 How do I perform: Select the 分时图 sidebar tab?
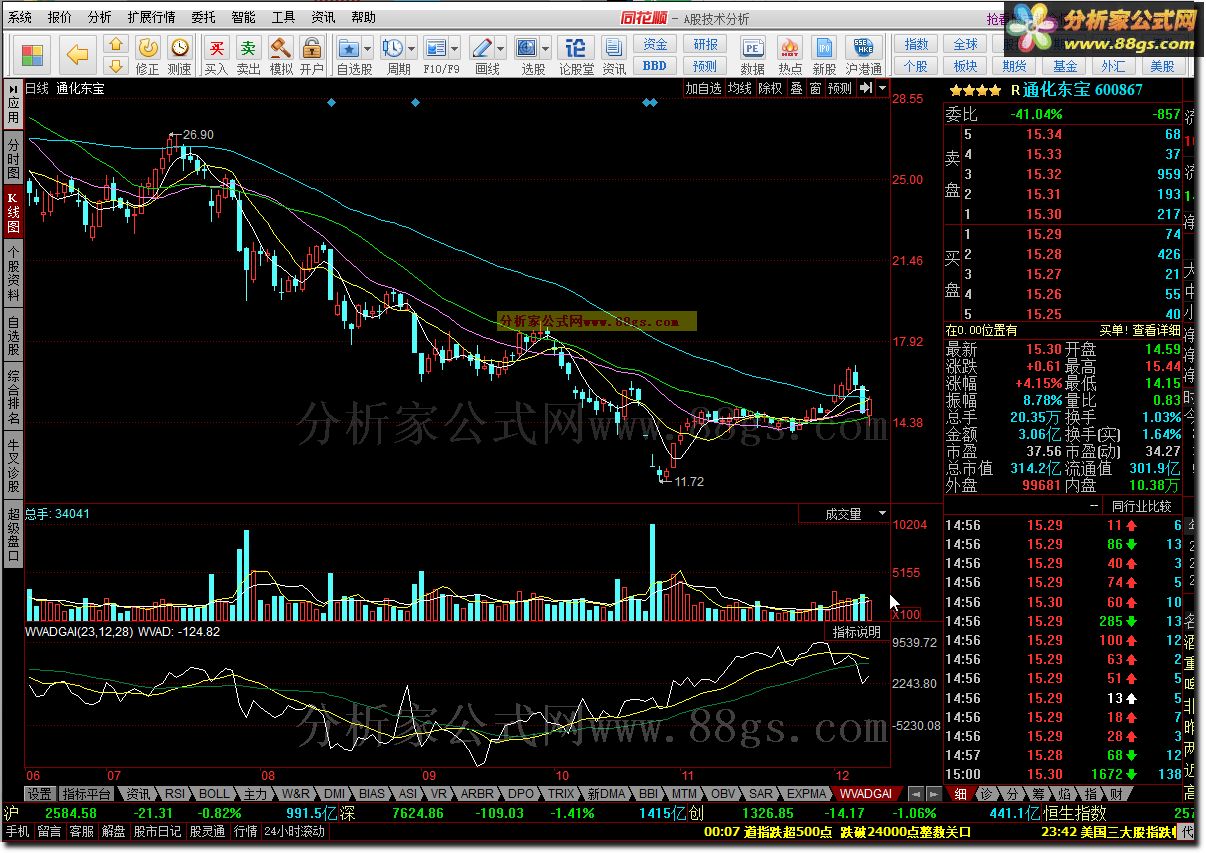[x=13, y=158]
